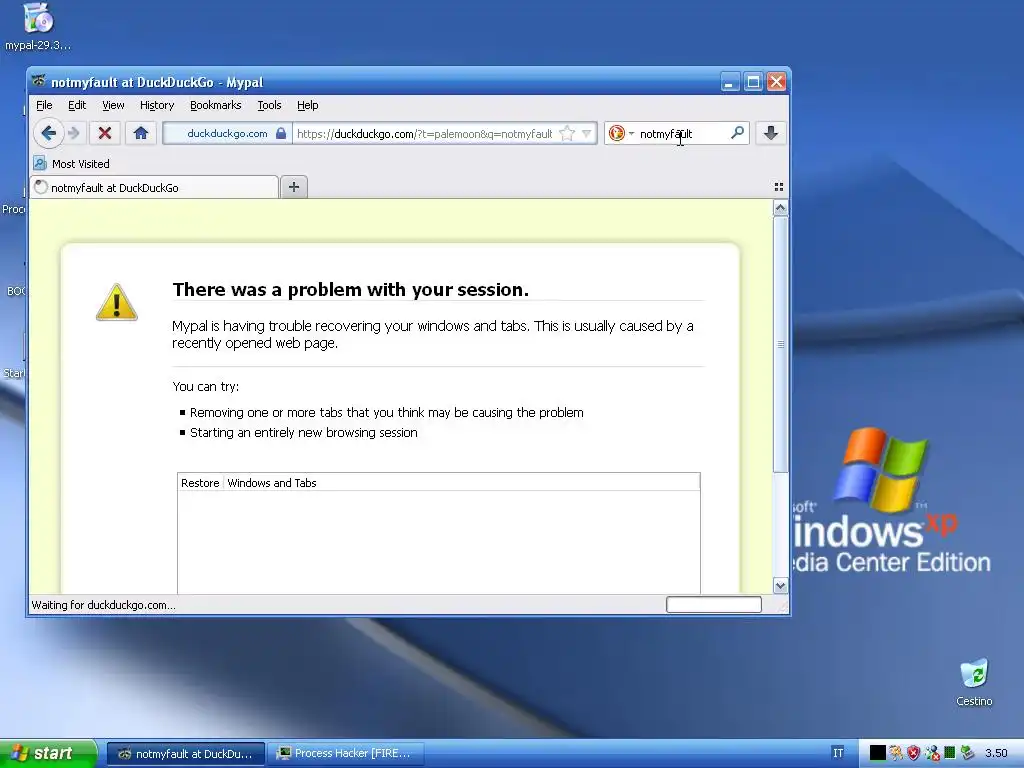Open the Help menu
The image size is (1024, 768).
[x=308, y=105]
